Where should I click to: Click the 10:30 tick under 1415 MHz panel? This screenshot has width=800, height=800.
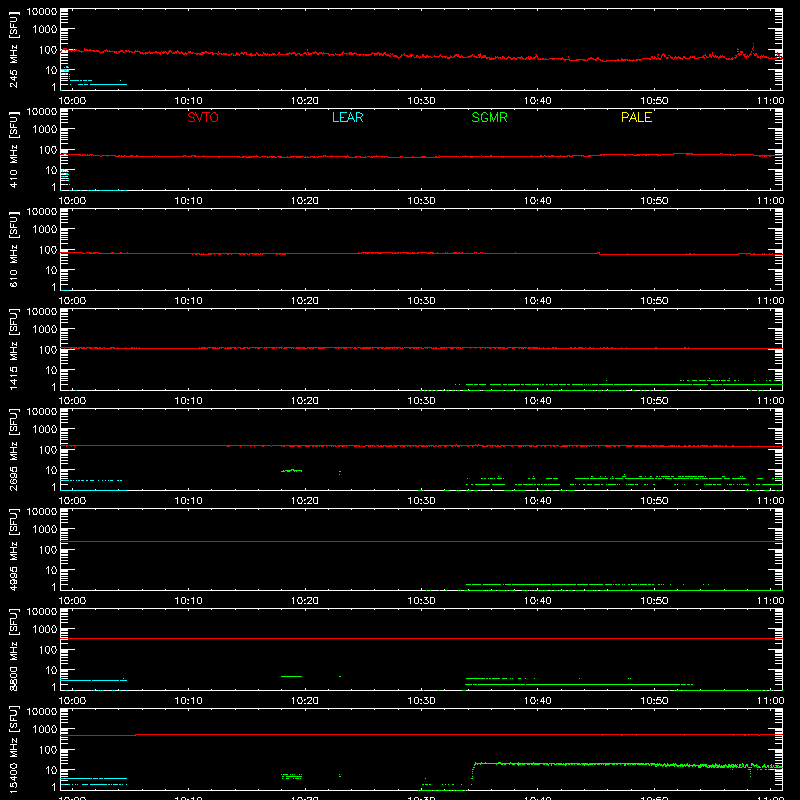click(421, 401)
